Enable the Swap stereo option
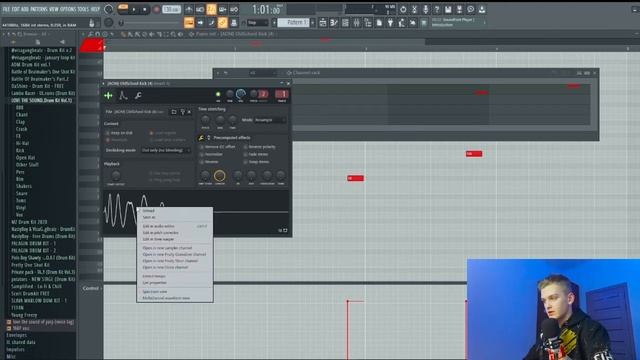640x360 pixels. pos(246,162)
